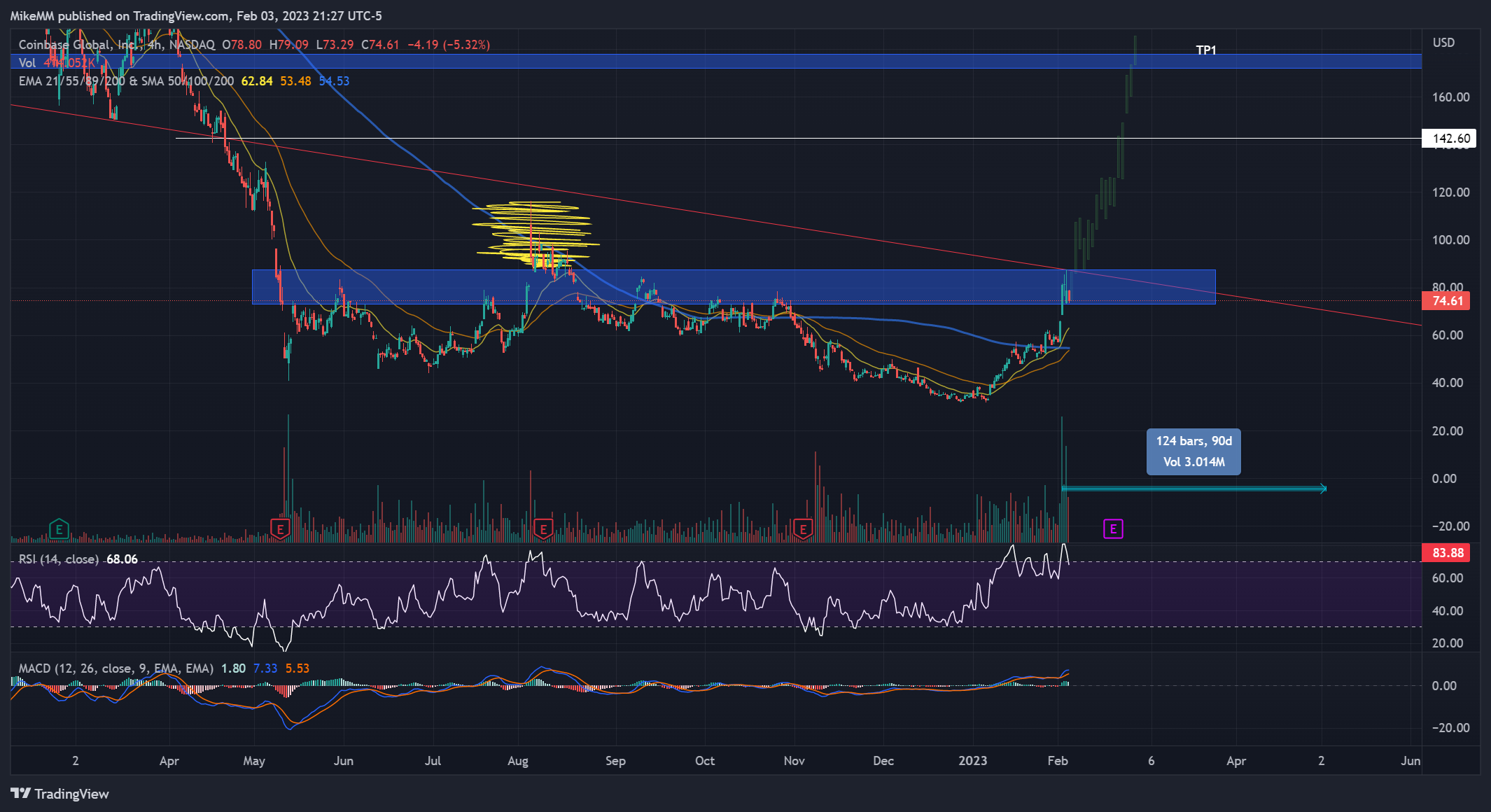Click the 142.60 price level label
This screenshot has height=812, width=1491.
(1449, 139)
